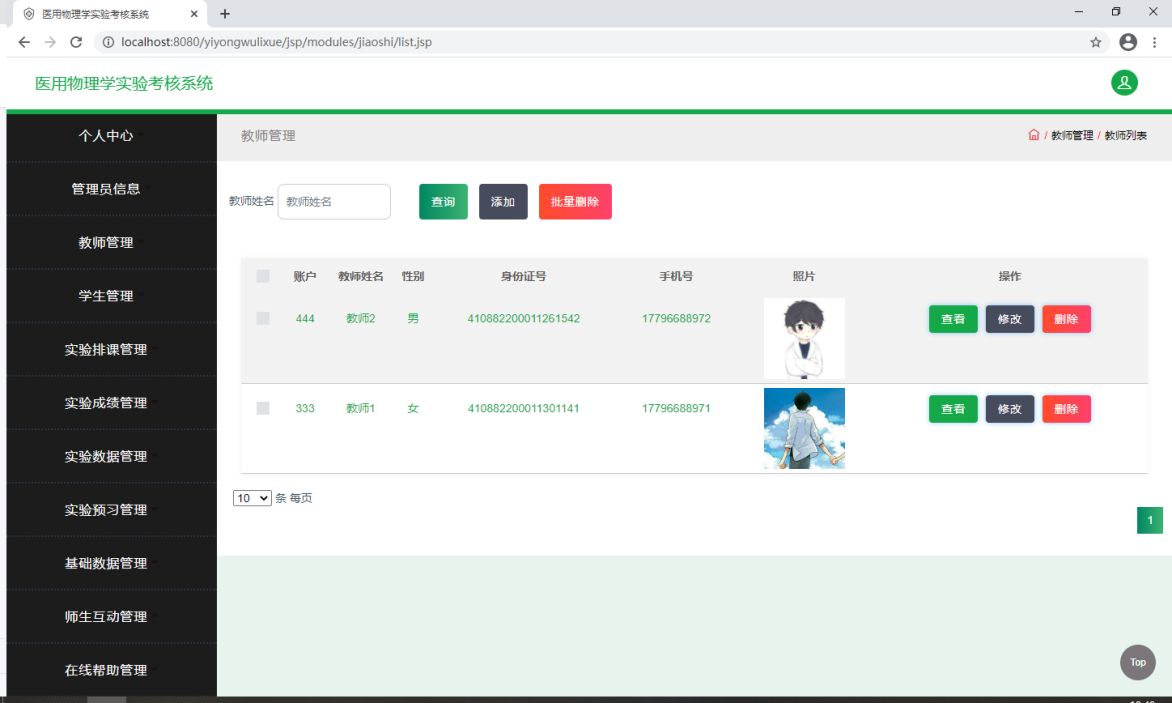Click account number 333 cell
The width and height of the screenshot is (1172, 703).
pyautogui.click(x=305, y=408)
